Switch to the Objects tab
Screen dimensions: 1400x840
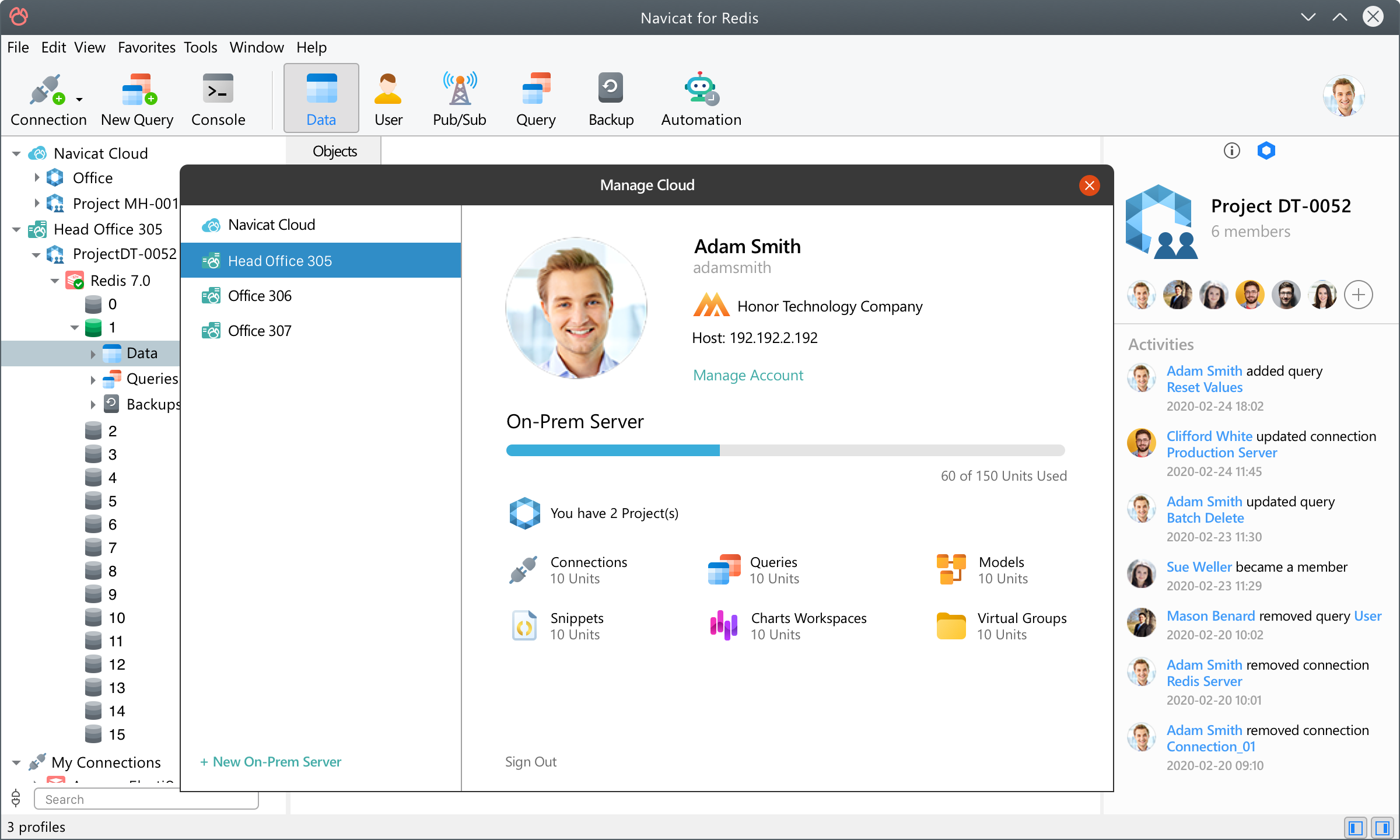pyautogui.click(x=334, y=151)
